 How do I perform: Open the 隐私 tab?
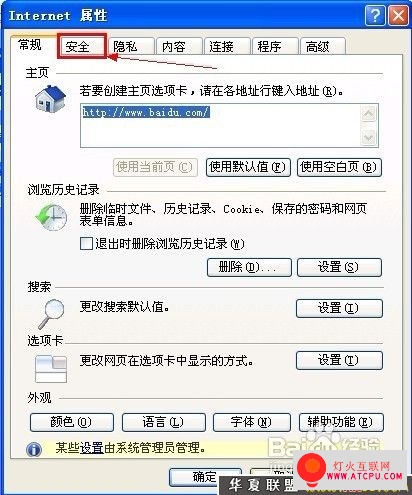point(131,46)
